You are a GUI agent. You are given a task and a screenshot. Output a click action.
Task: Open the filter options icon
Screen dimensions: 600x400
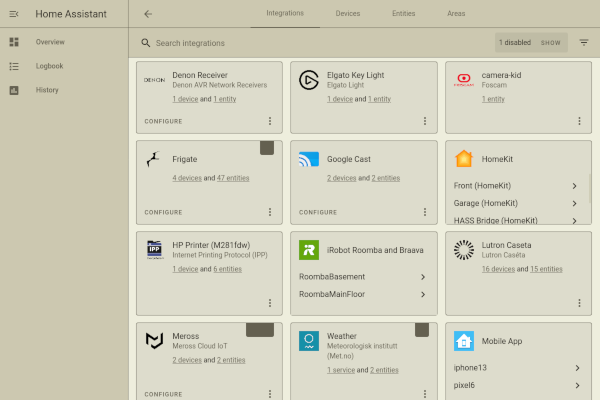(584, 42)
